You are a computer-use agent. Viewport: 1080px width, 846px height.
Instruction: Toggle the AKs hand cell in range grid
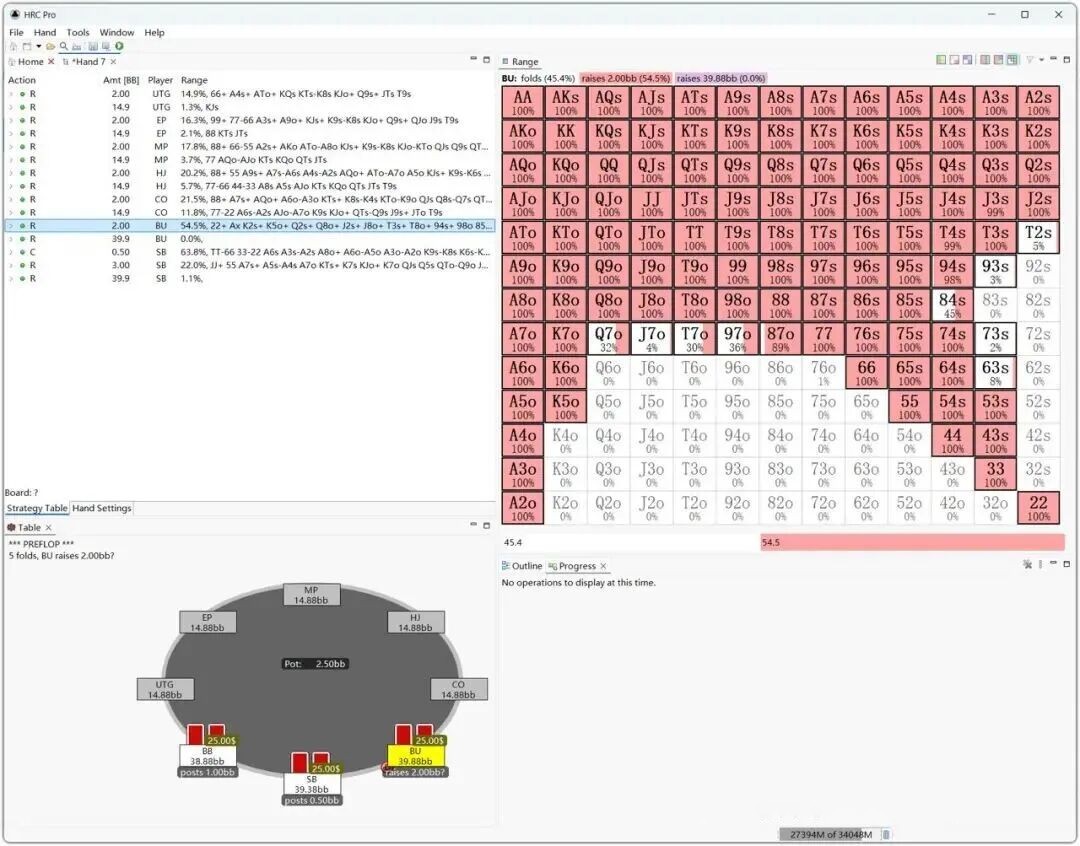[566, 103]
